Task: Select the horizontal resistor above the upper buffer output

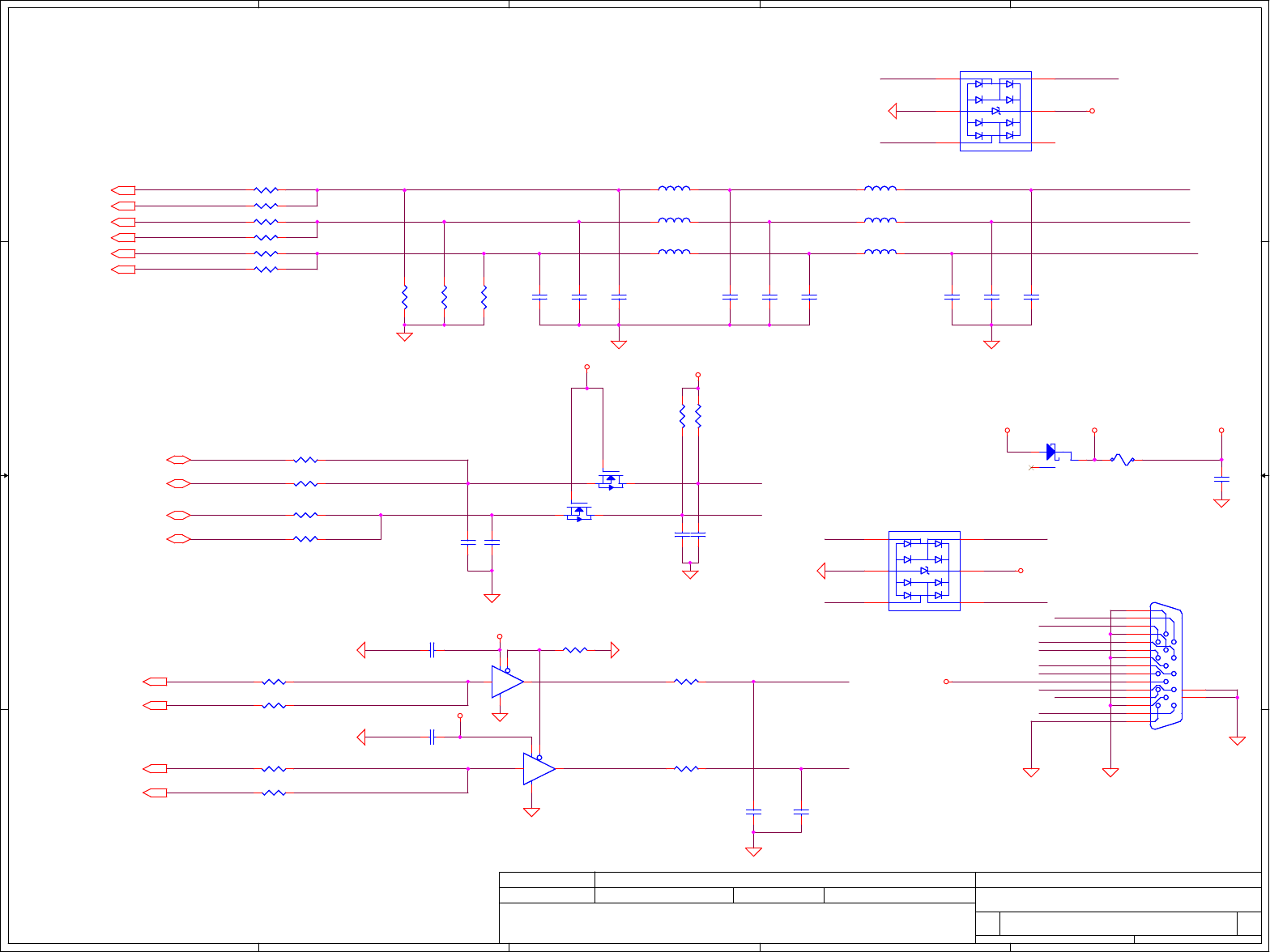Action: pos(575,649)
